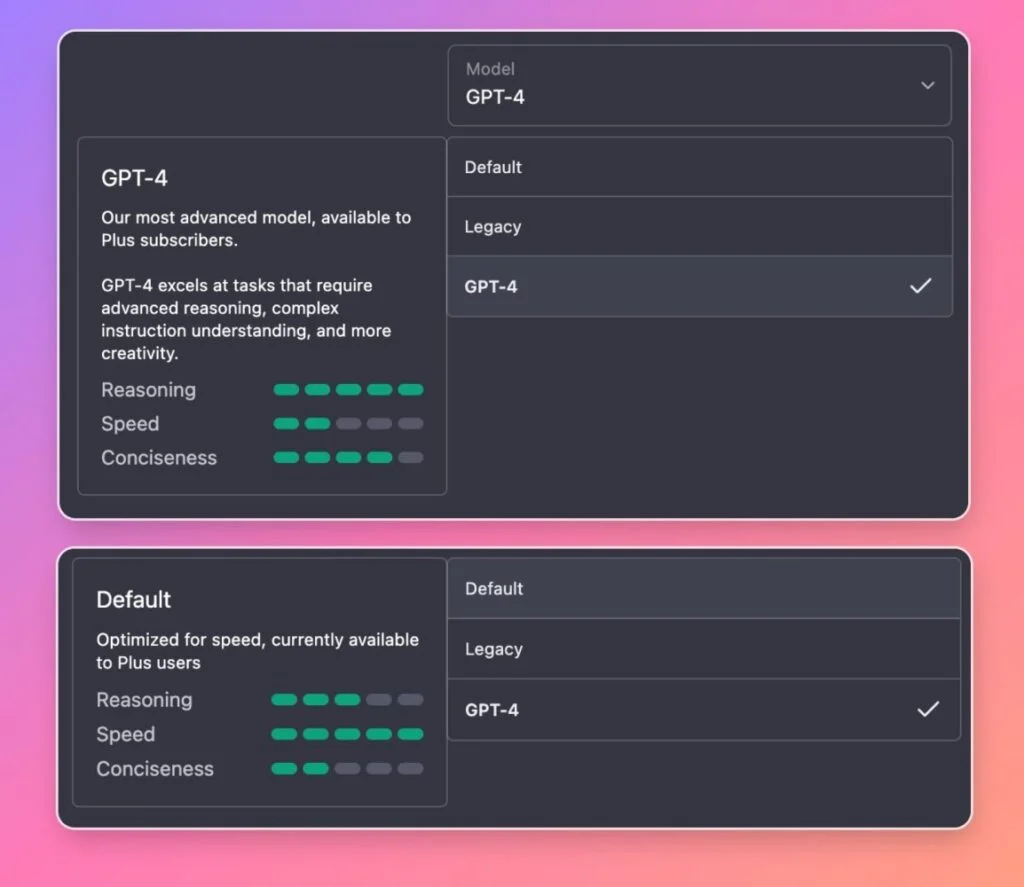Click 'GPT-4 excels at tasks' paragraph
This screenshot has height=887, width=1024.
pos(246,319)
